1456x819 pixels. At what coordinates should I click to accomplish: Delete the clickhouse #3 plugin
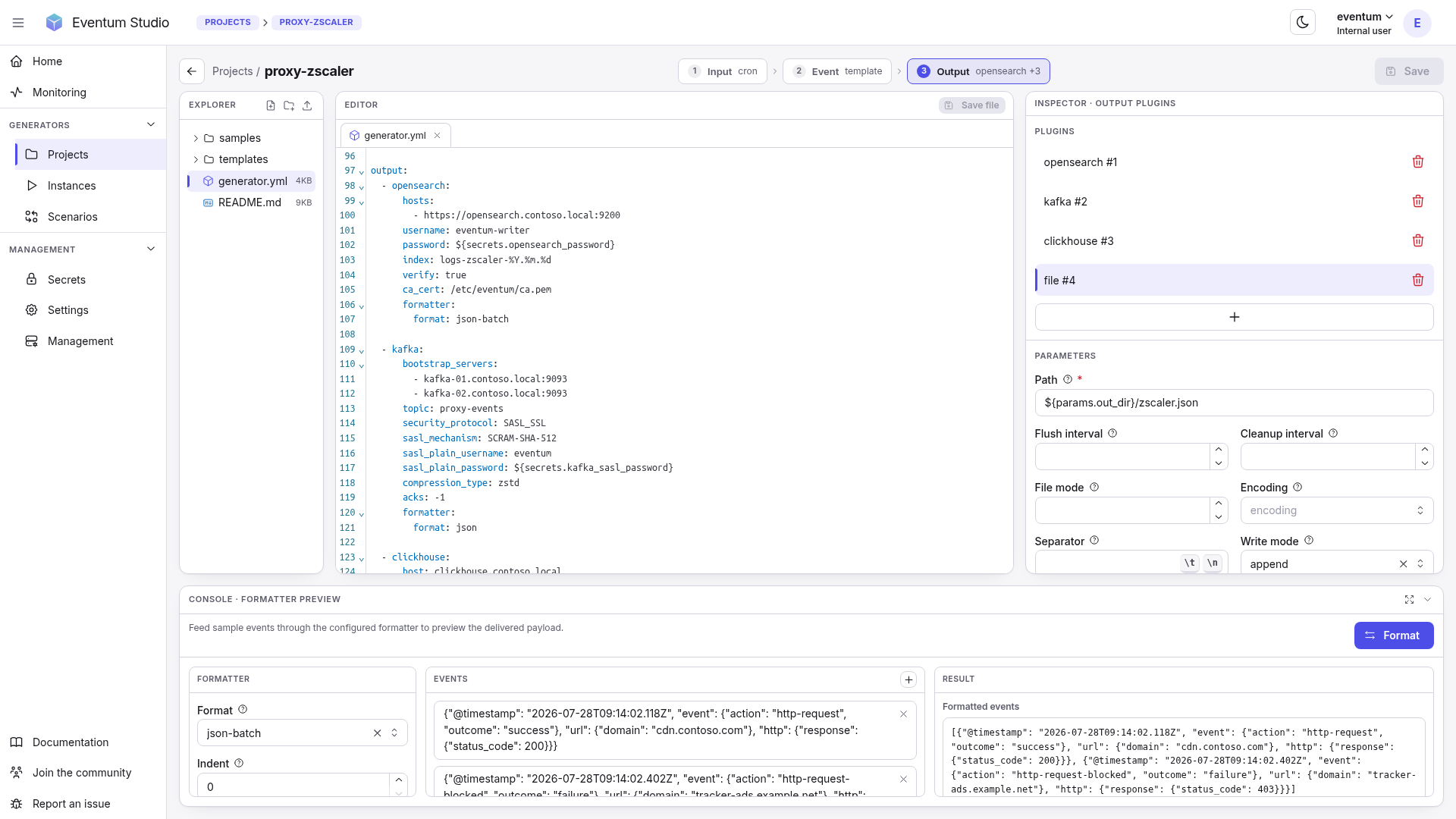click(1417, 241)
